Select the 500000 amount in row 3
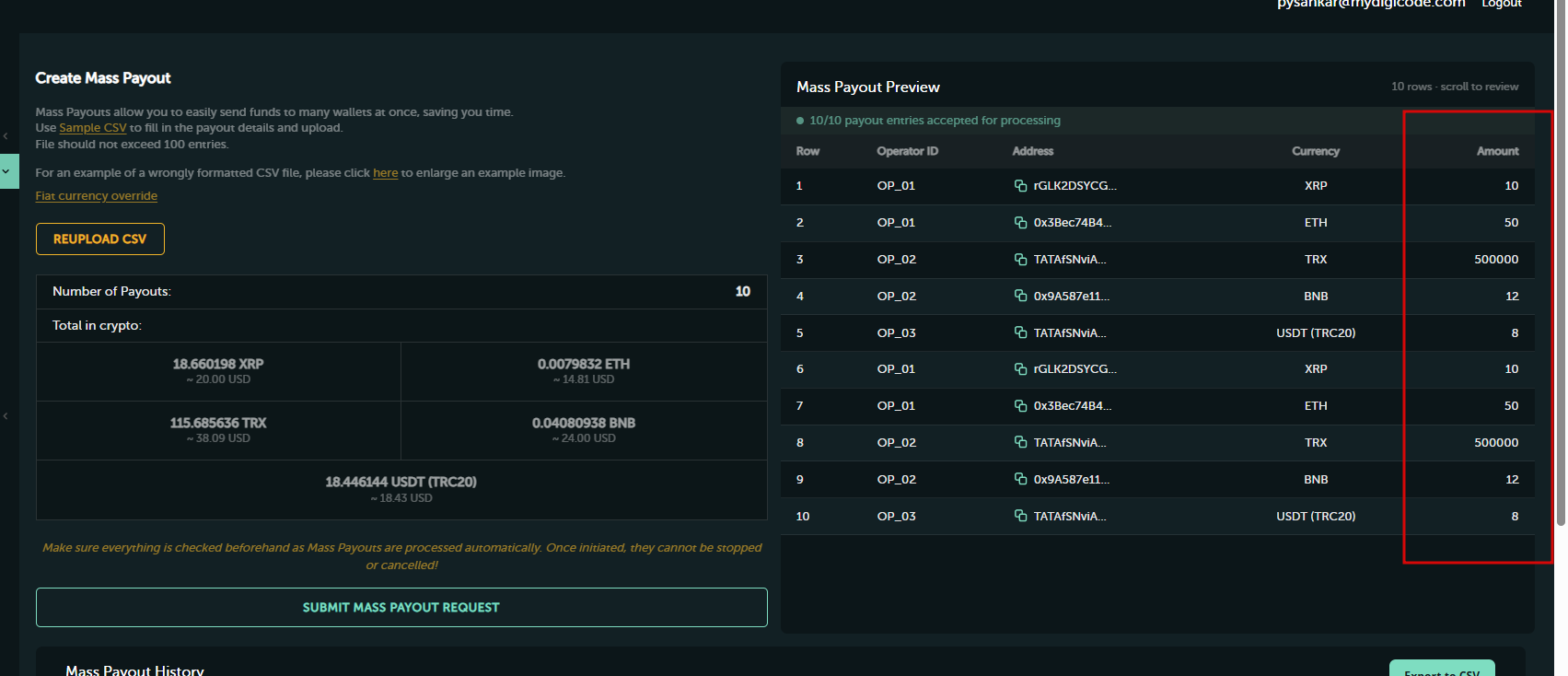 tap(1496, 260)
